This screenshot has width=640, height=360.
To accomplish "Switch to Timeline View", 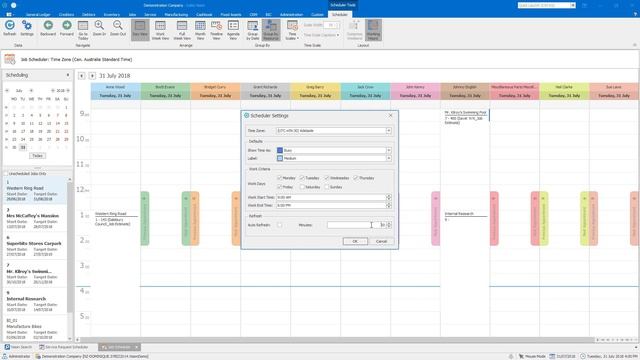I will (216, 30).
